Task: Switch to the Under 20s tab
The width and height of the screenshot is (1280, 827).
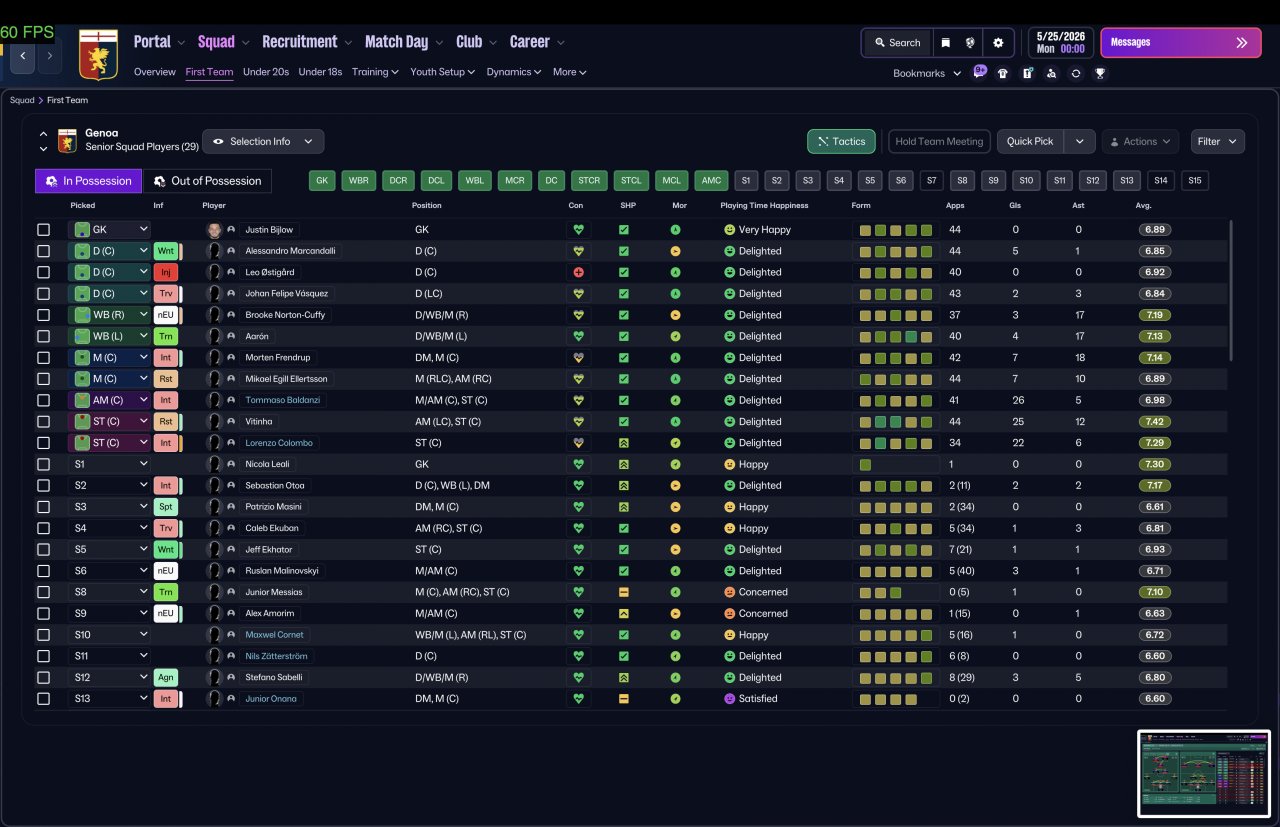Action: pos(266,72)
